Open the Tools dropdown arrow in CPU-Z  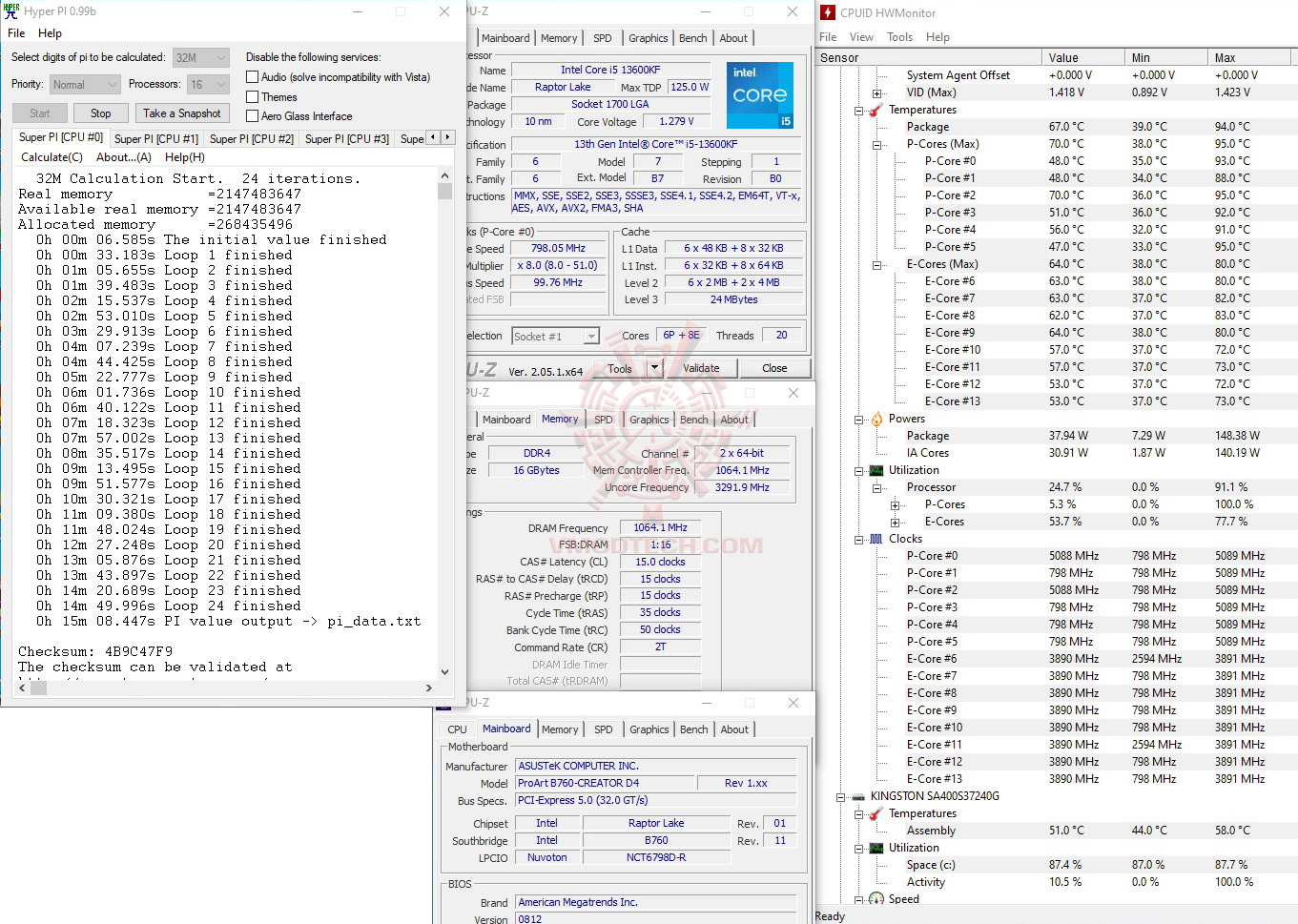tap(655, 368)
